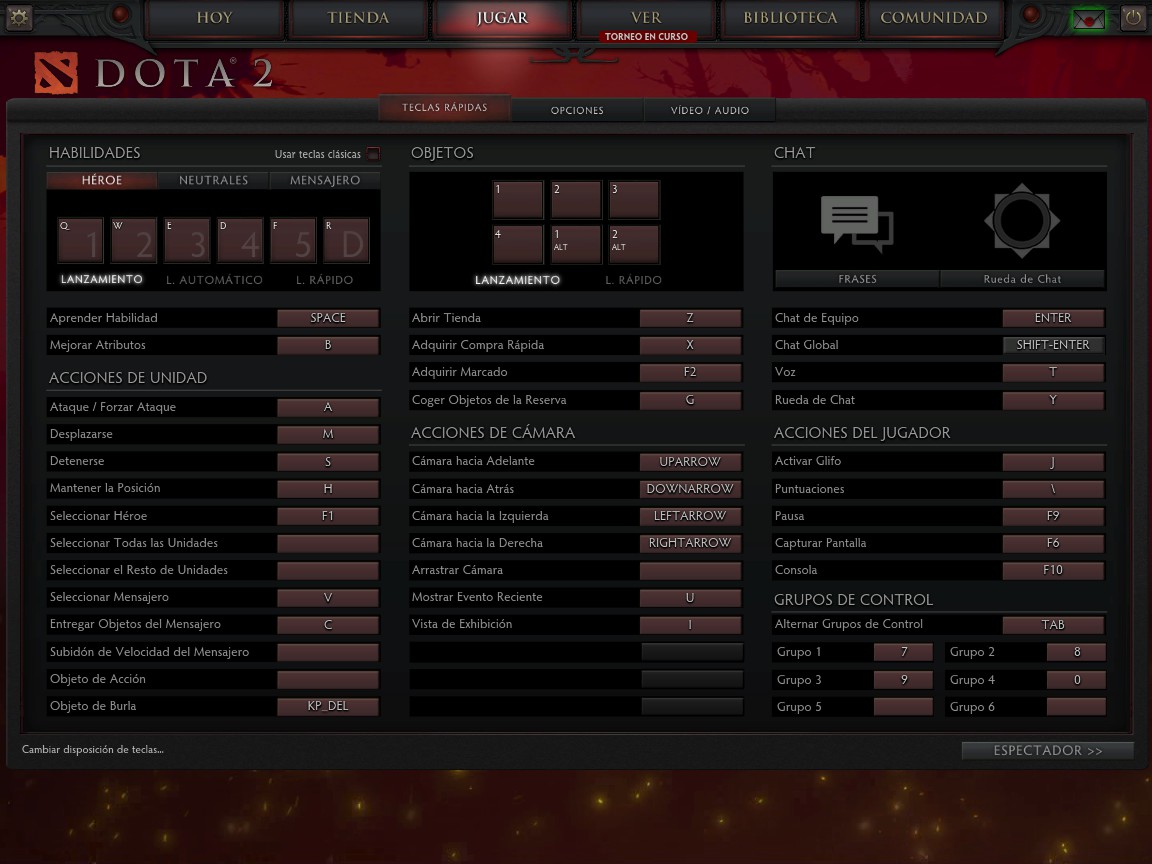1152x864 pixels.
Task: Enable Usar teclas clásicas checkbox
Action: [373, 154]
